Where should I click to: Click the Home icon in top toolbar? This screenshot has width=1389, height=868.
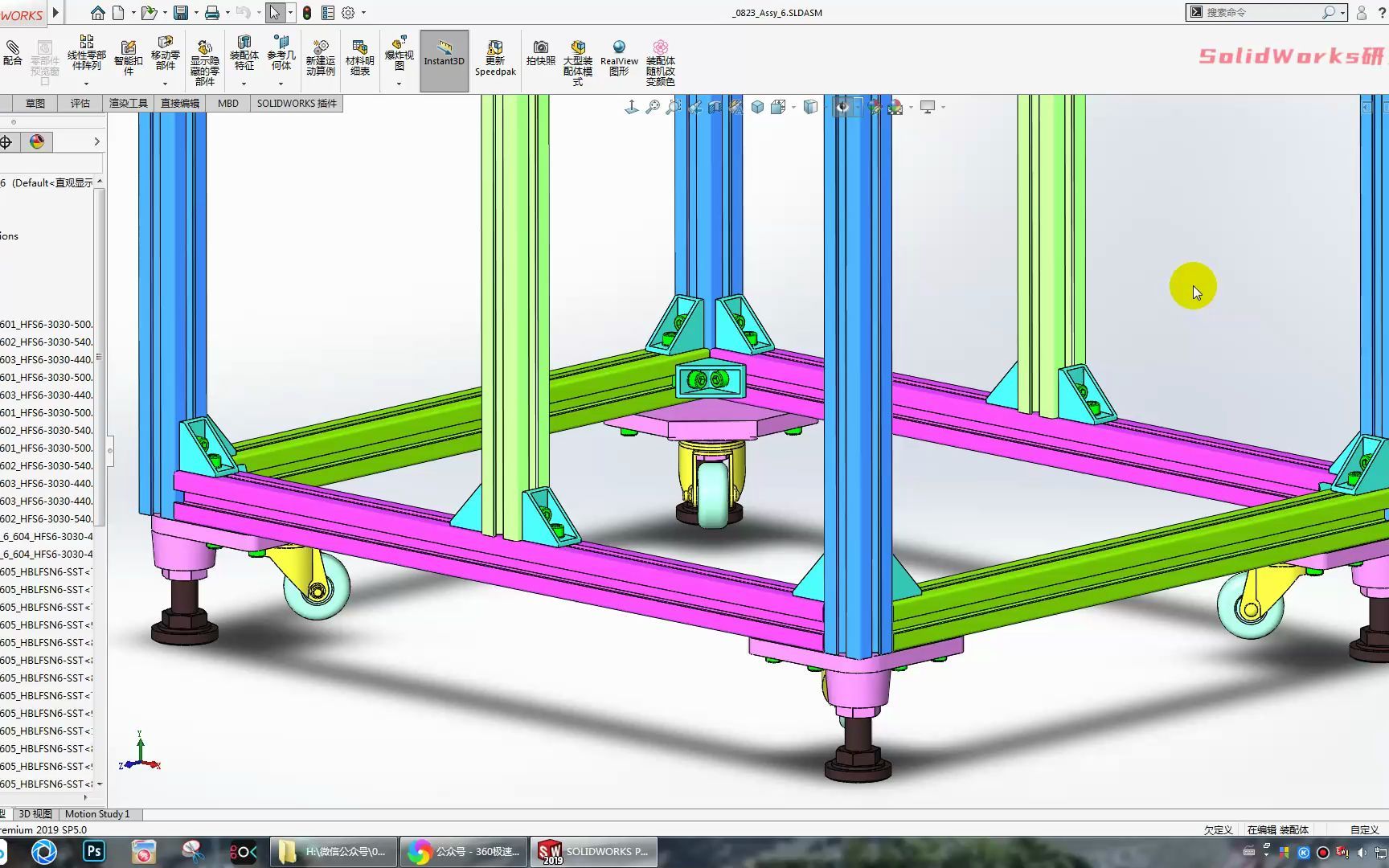97,13
